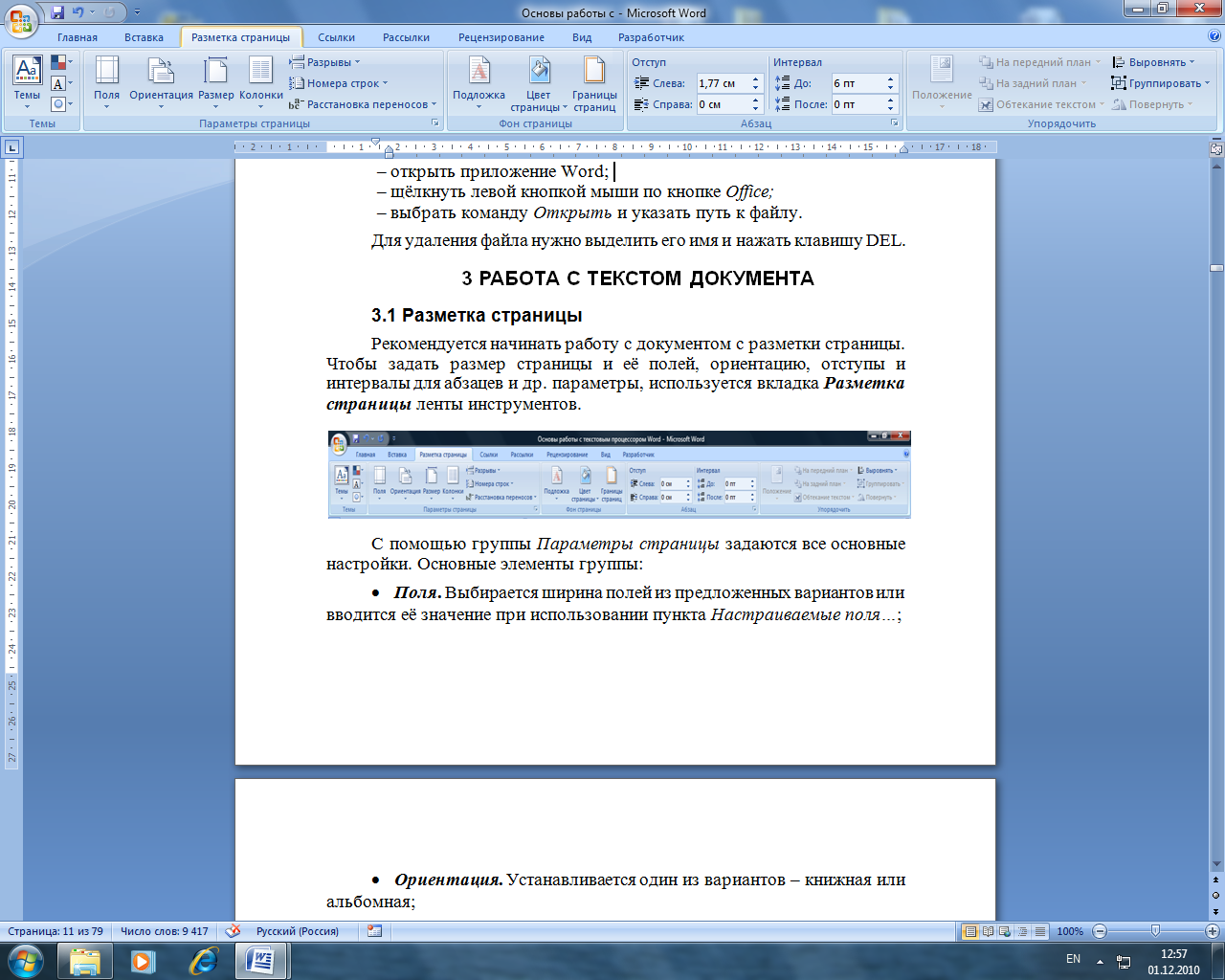Screen dimensions: 1225x980
Task: Open the Колонки (Columns) menu
Action: [x=261, y=82]
